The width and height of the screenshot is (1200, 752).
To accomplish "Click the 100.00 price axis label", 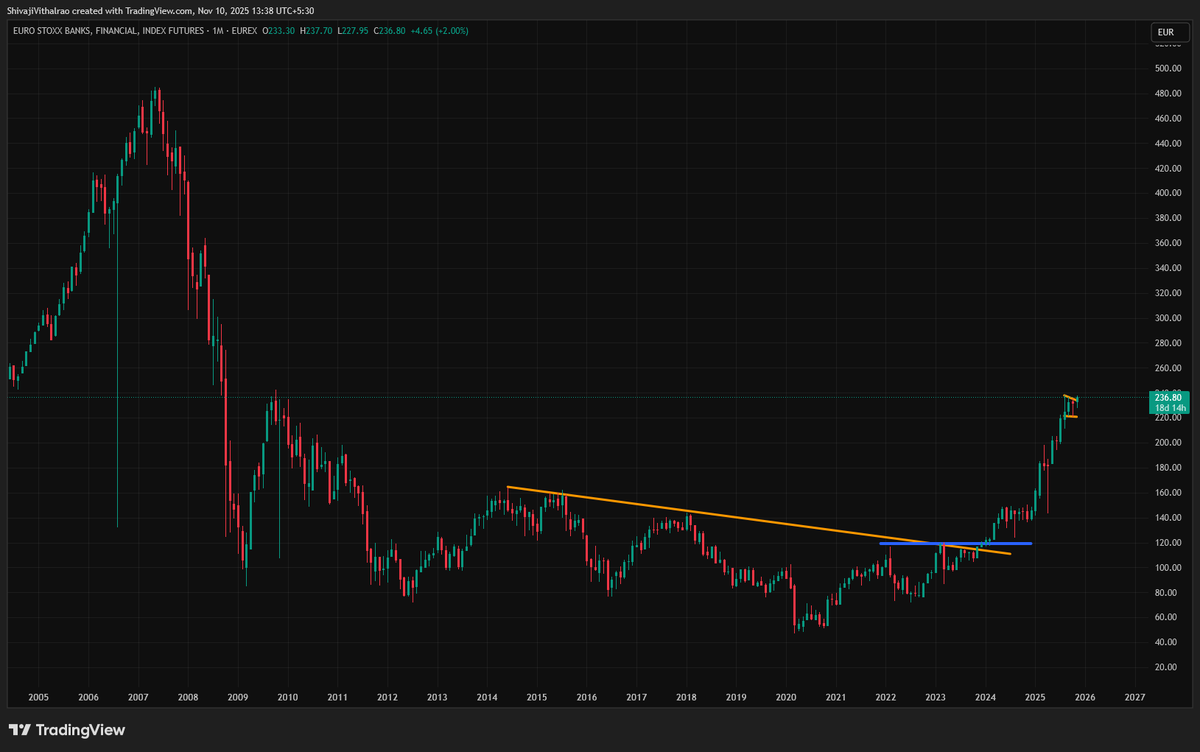I will pos(1167,568).
